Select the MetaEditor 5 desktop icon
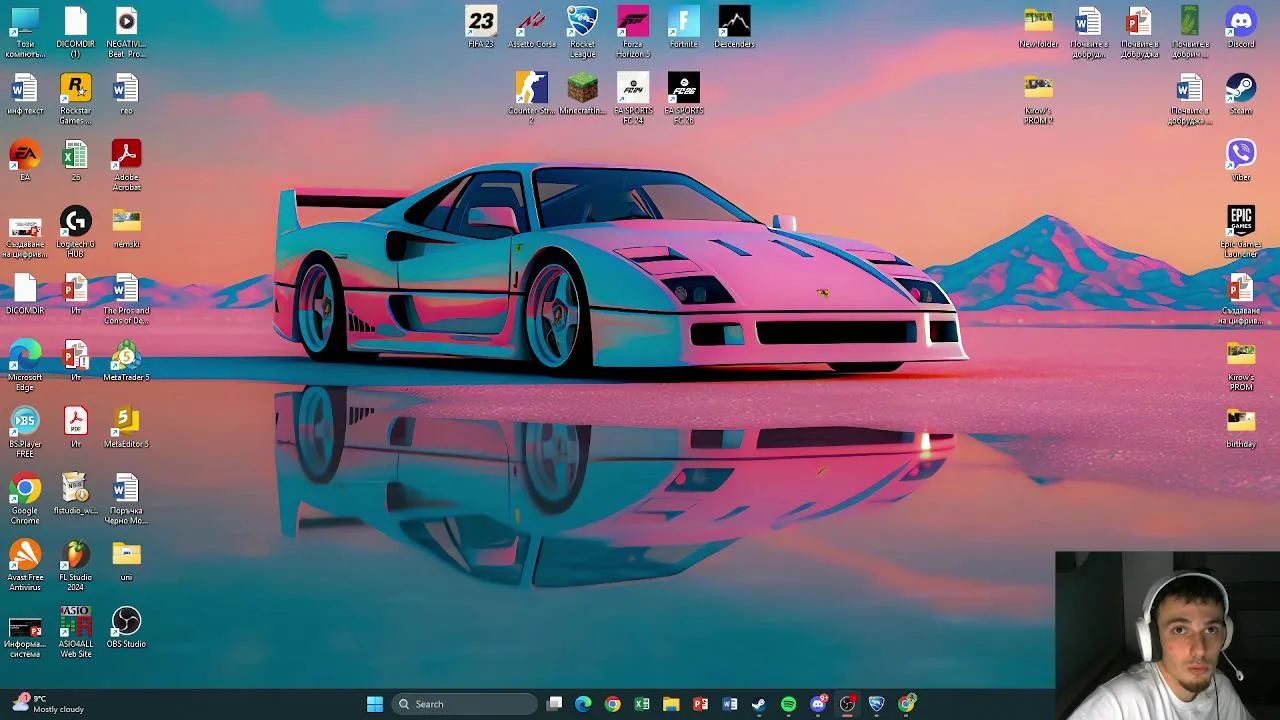Screen dimensions: 1280x720 coord(126,428)
